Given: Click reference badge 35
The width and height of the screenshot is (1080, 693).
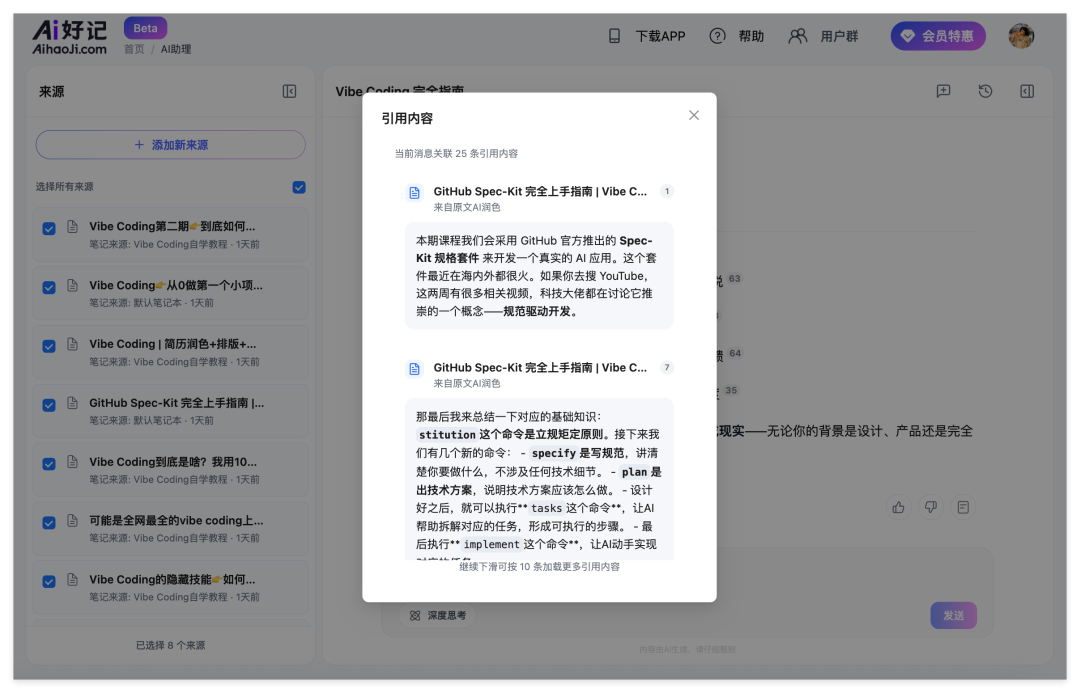Looking at the screenshot, I should click(x=731, y=391).
